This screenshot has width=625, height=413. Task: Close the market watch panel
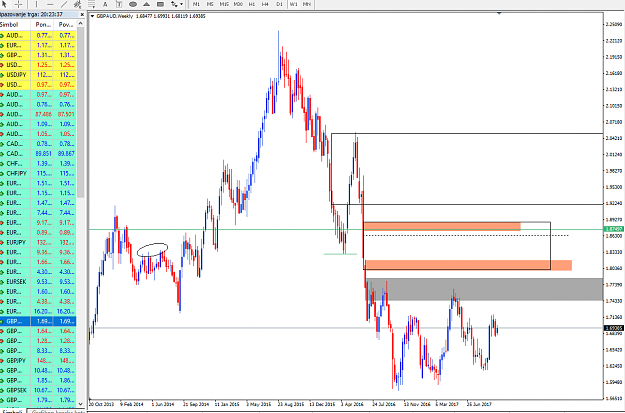pyautogui.click(x=82, y=14)
